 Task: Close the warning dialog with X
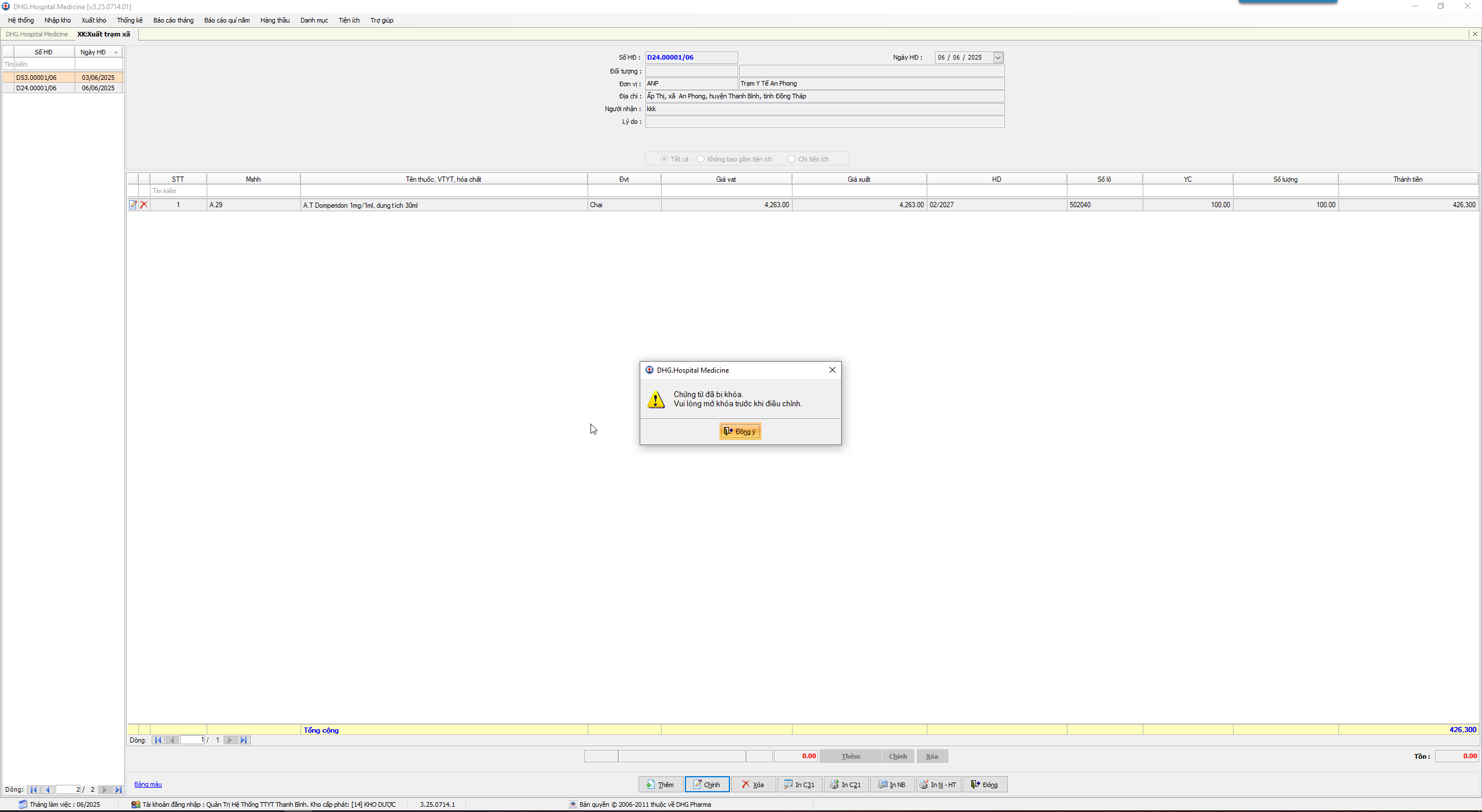pyautogui.click(x=832, y=370)
